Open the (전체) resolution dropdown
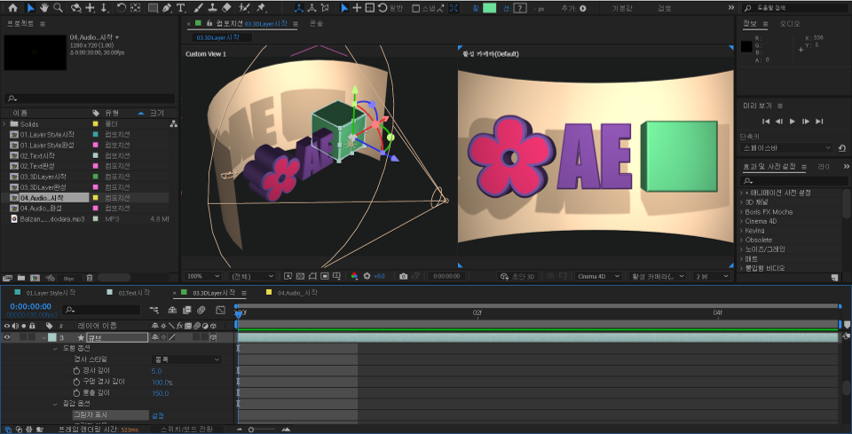 pyautogui.click(x=253, y=276)
